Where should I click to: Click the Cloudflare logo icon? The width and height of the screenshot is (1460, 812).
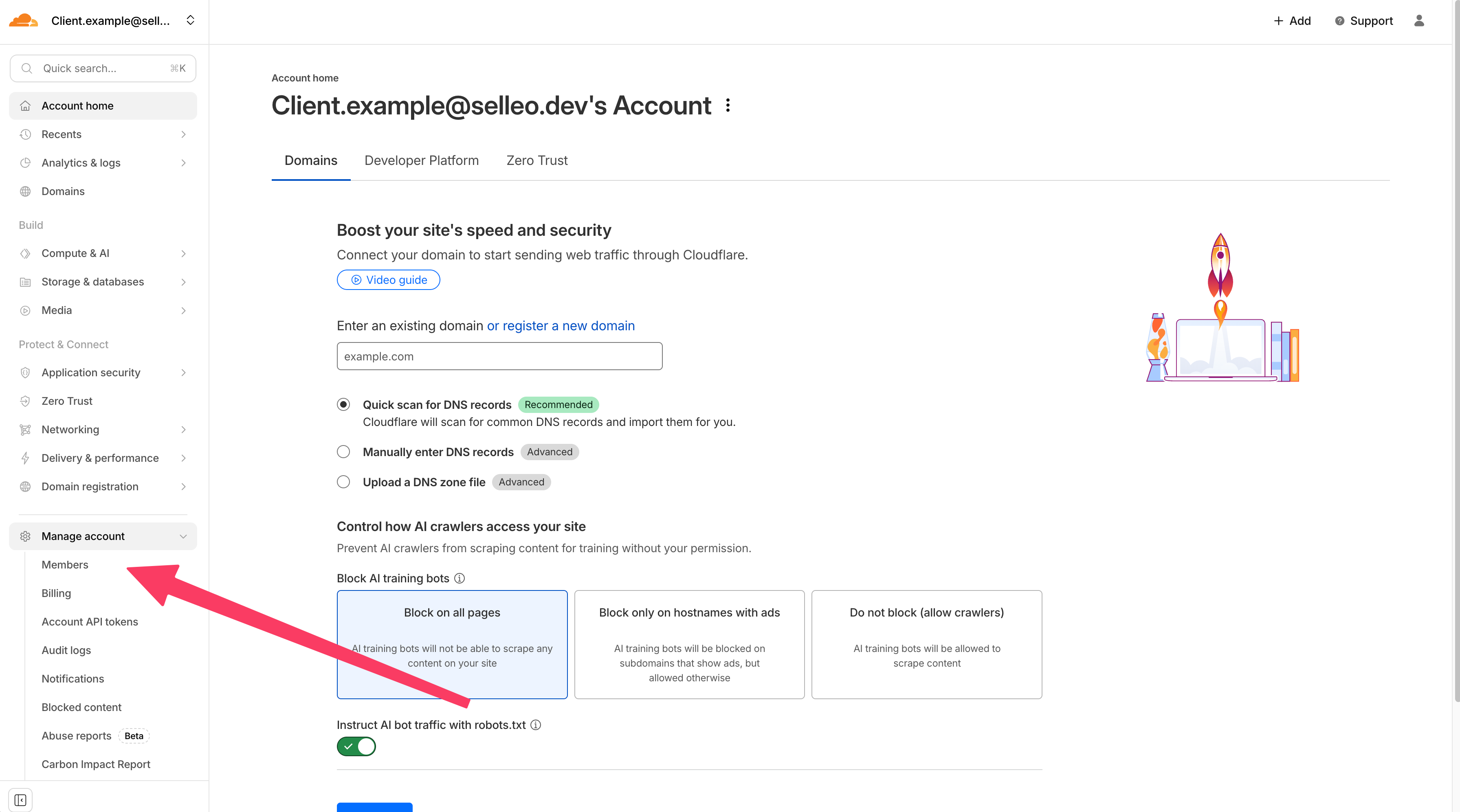23,21
